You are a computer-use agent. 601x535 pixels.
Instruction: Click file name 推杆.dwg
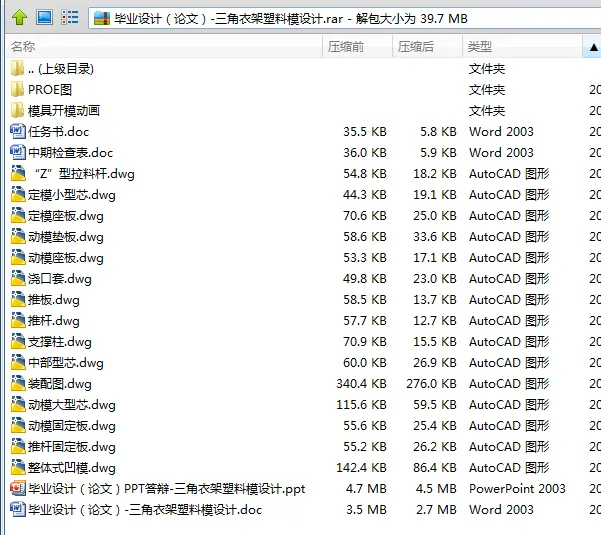(54, 321)
